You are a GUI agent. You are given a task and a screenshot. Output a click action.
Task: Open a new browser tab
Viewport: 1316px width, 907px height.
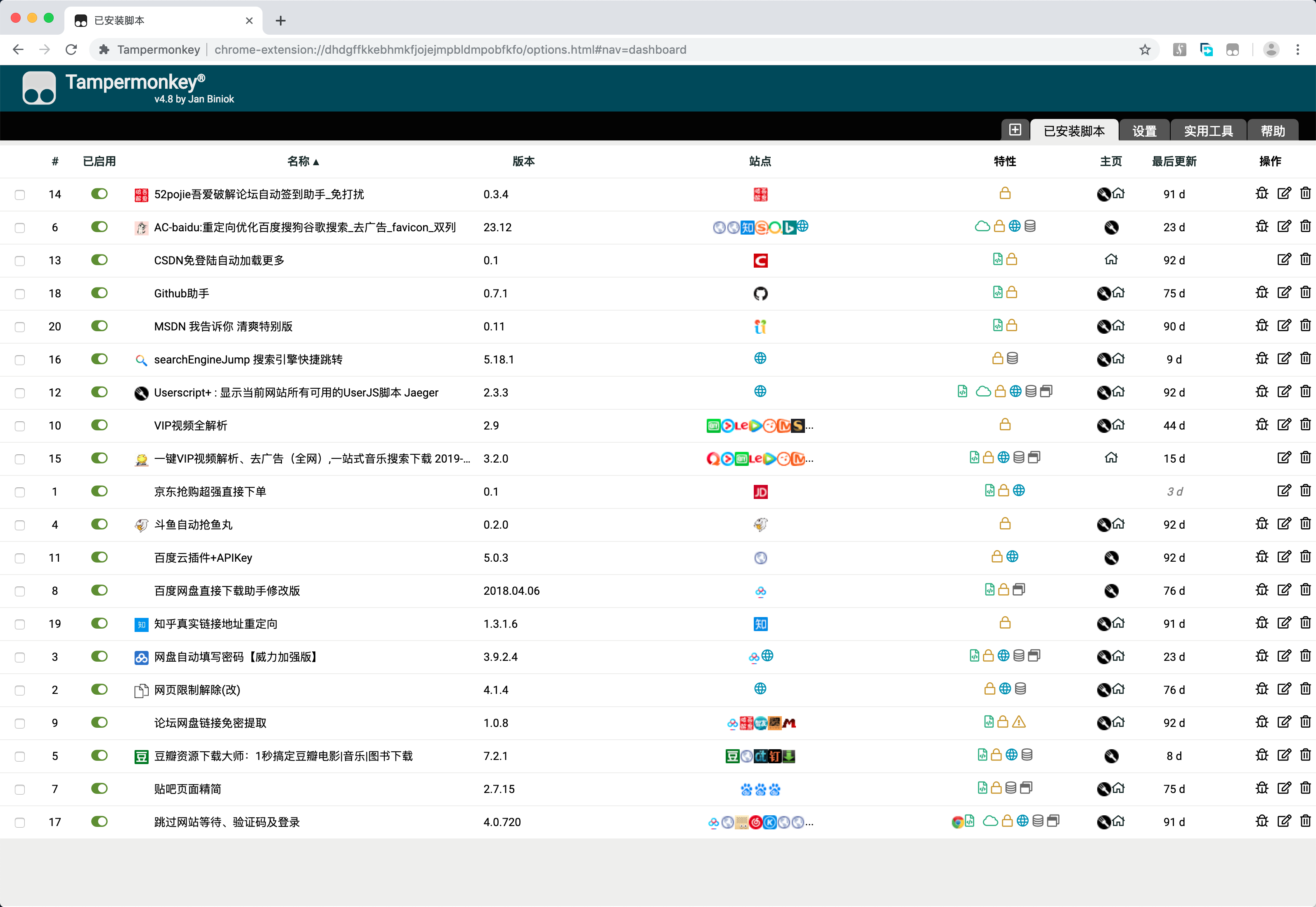tap(281, 21)
